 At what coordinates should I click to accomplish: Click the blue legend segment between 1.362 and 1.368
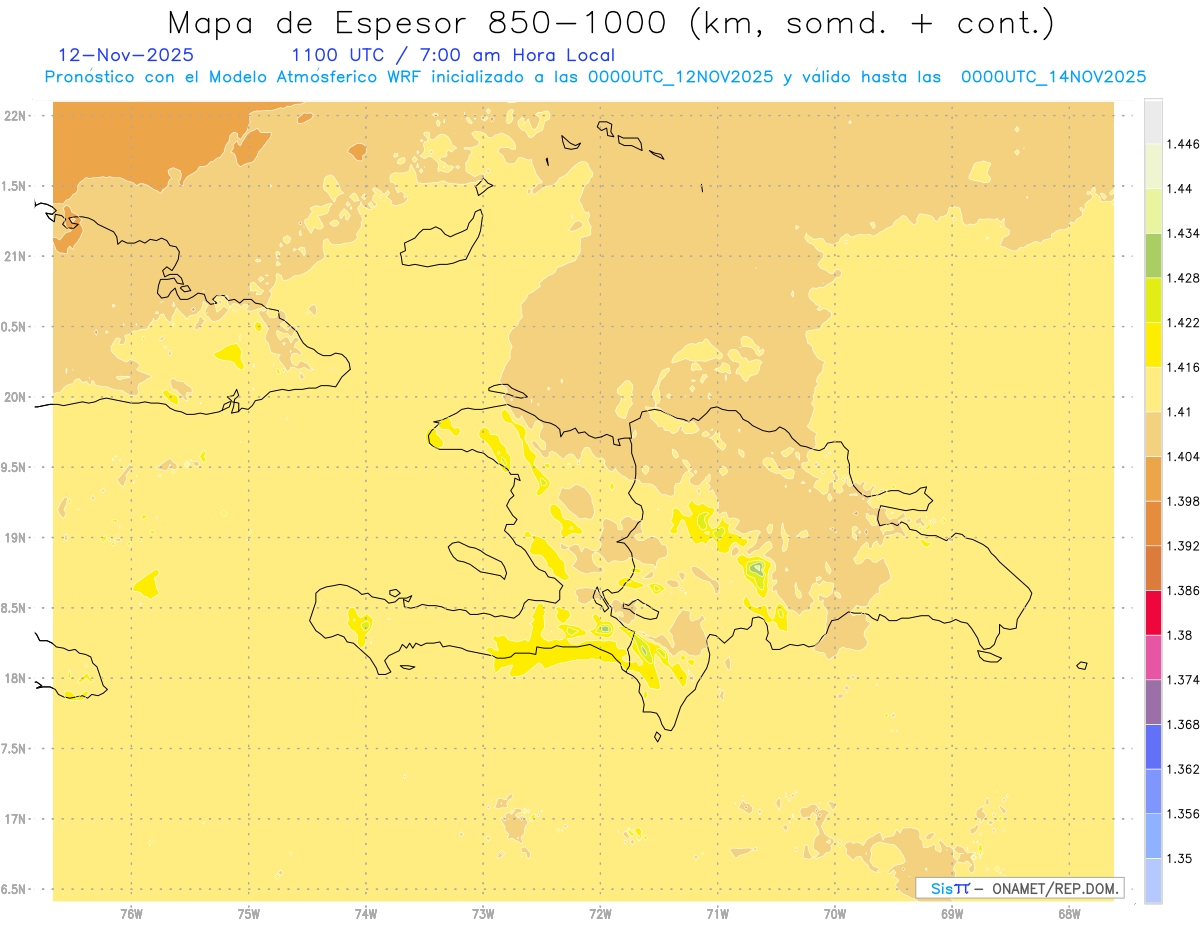coord(1153,747)
